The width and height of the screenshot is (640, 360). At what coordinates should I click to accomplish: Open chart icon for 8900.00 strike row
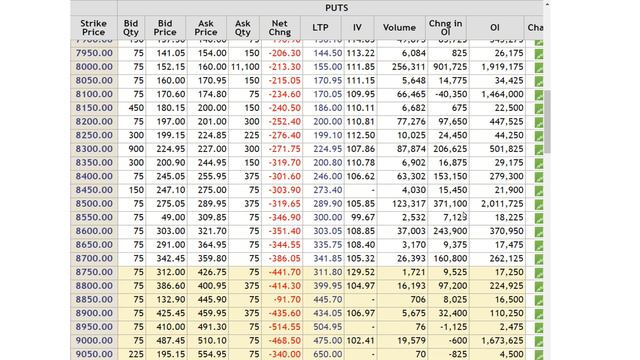[539, 314]
